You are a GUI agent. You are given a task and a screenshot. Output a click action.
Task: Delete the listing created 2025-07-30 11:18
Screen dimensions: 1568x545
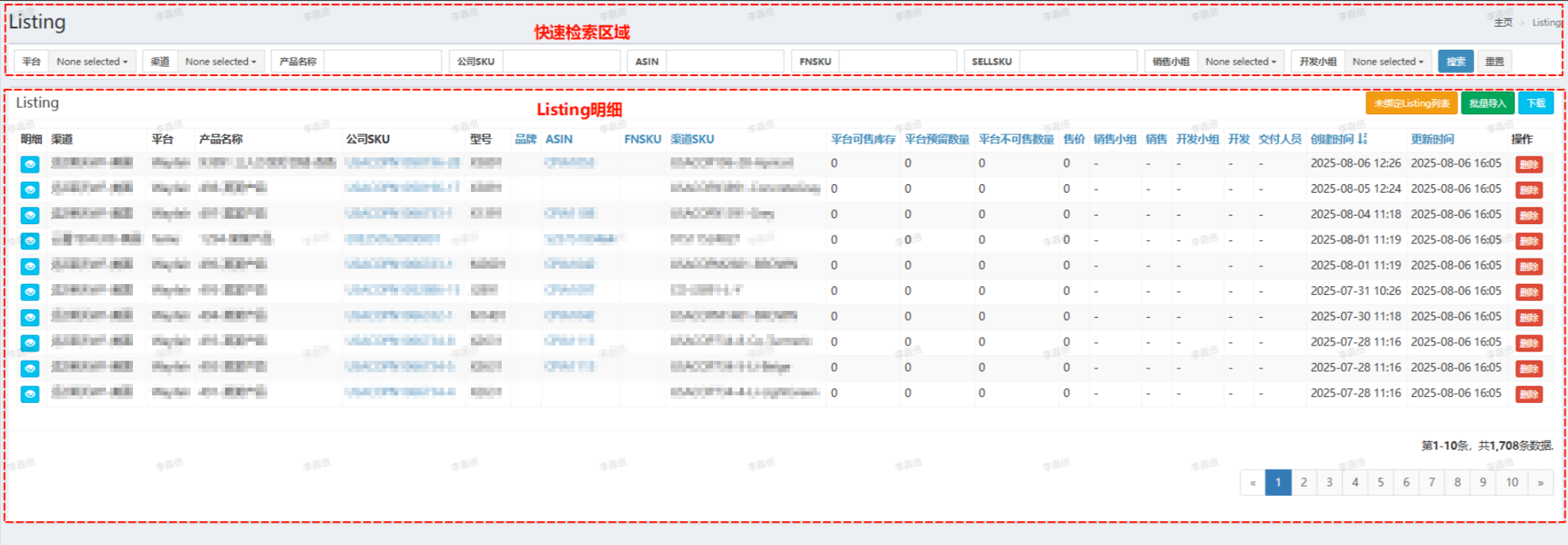tap(1529, 318)
